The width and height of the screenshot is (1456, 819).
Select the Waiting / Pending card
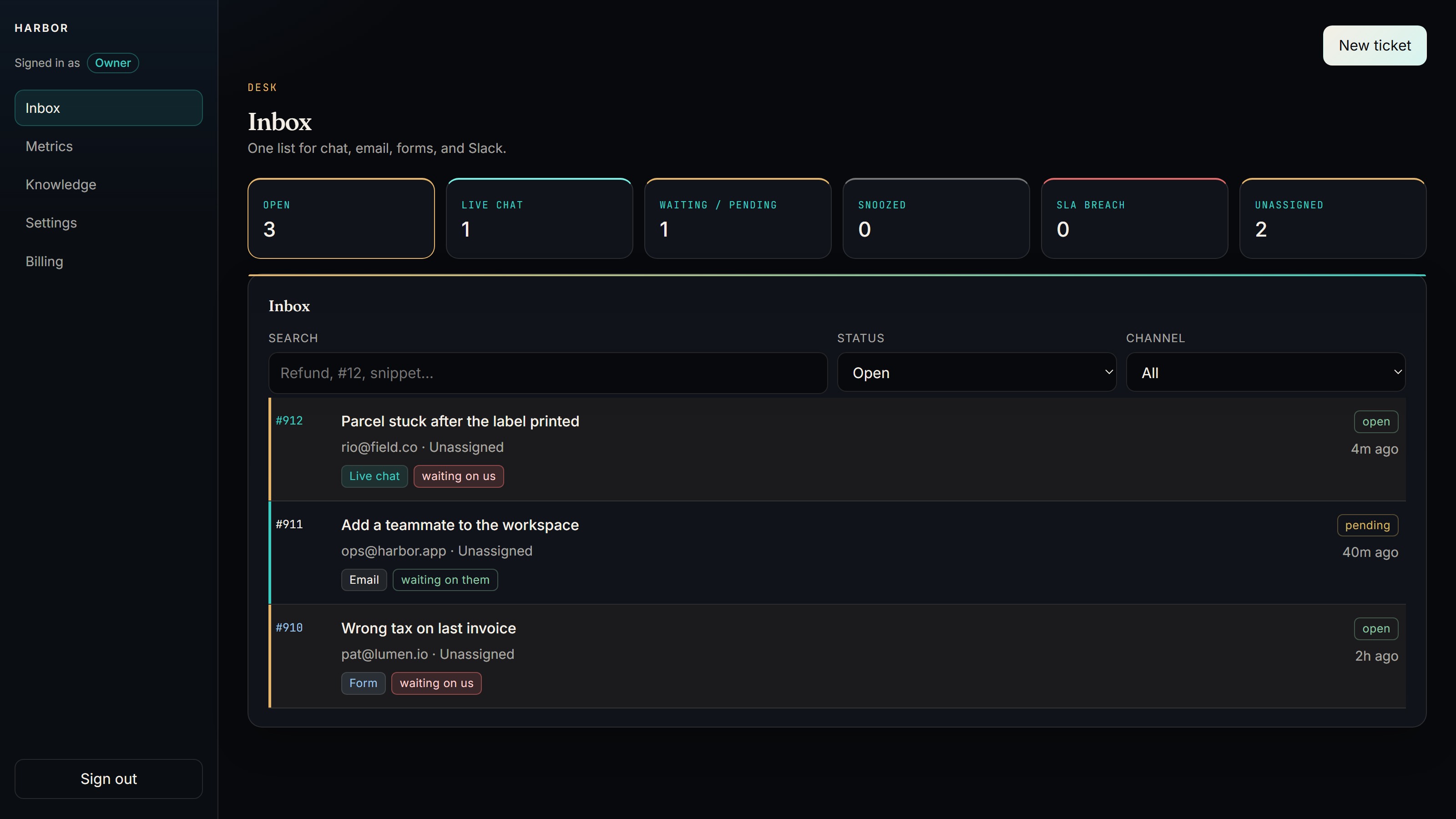(738, 218)
